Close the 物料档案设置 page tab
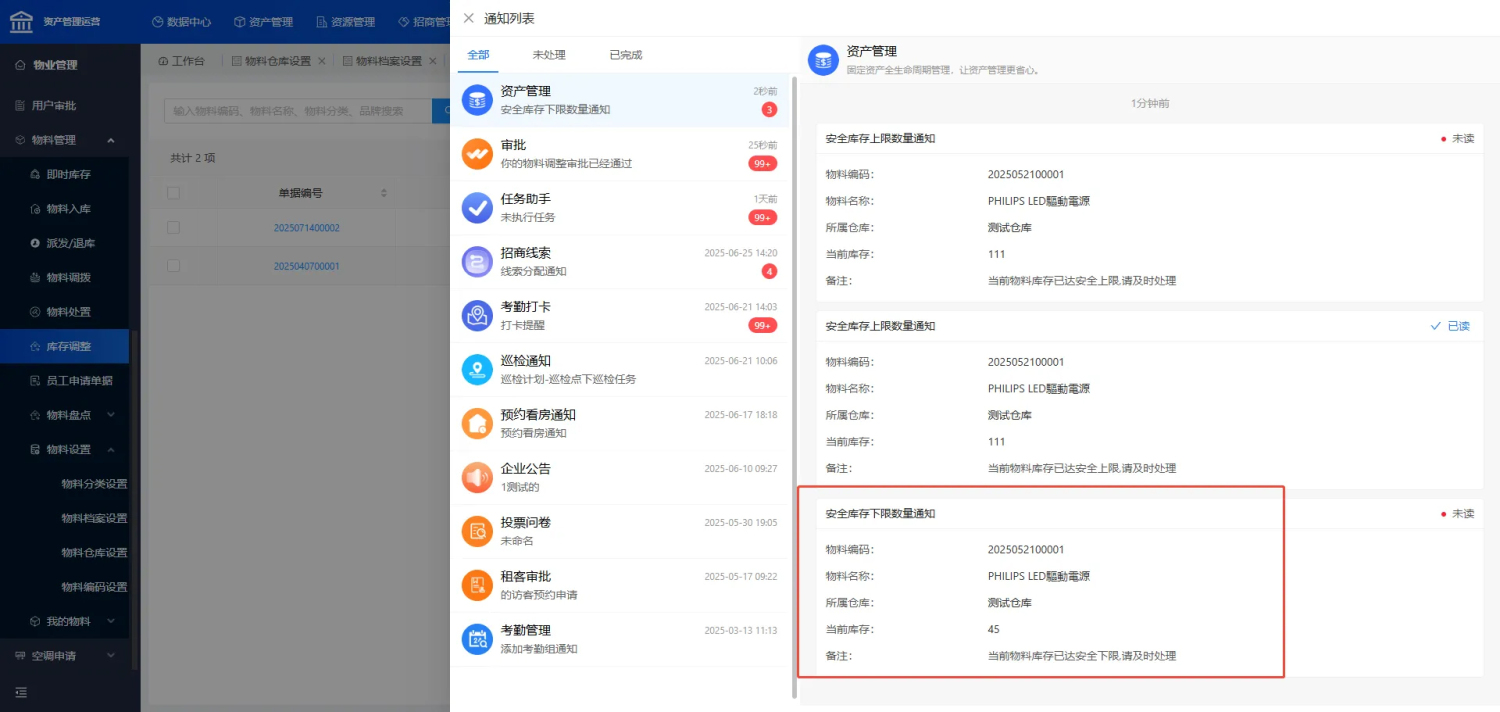Screen dimensions: 1500x712 tap(433, 61)
